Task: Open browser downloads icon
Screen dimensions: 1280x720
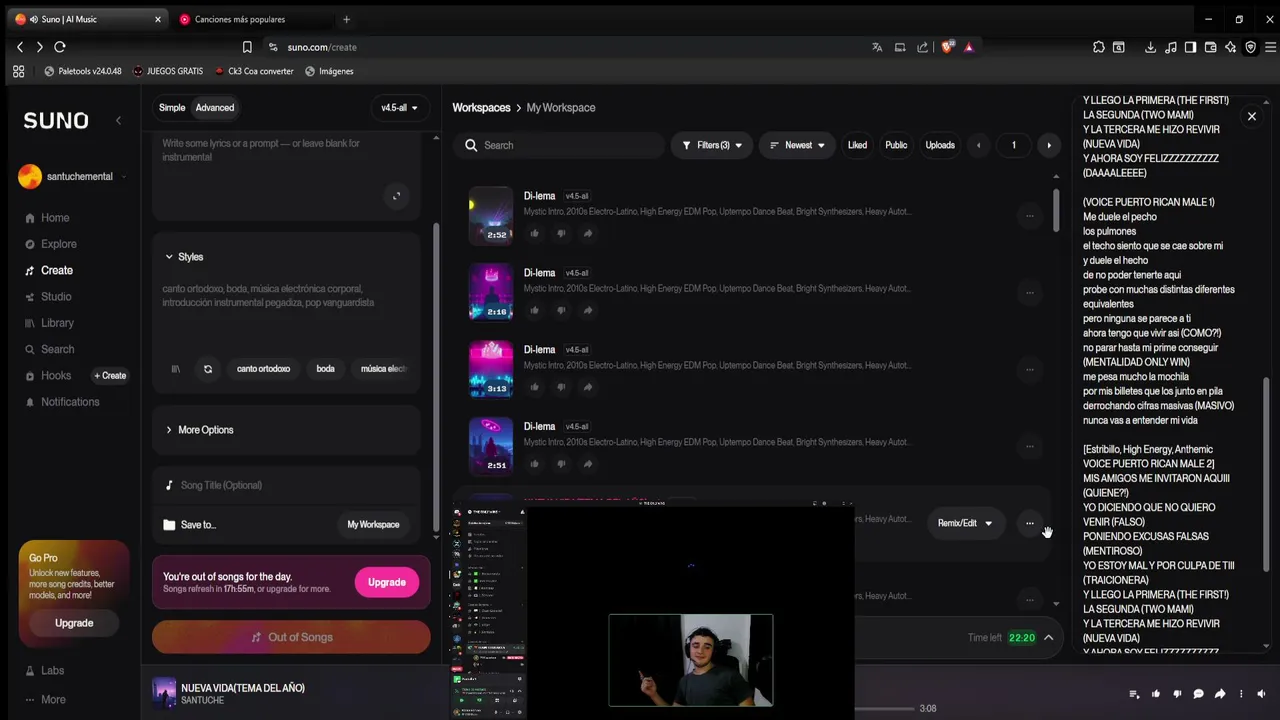Action: 1150,47
